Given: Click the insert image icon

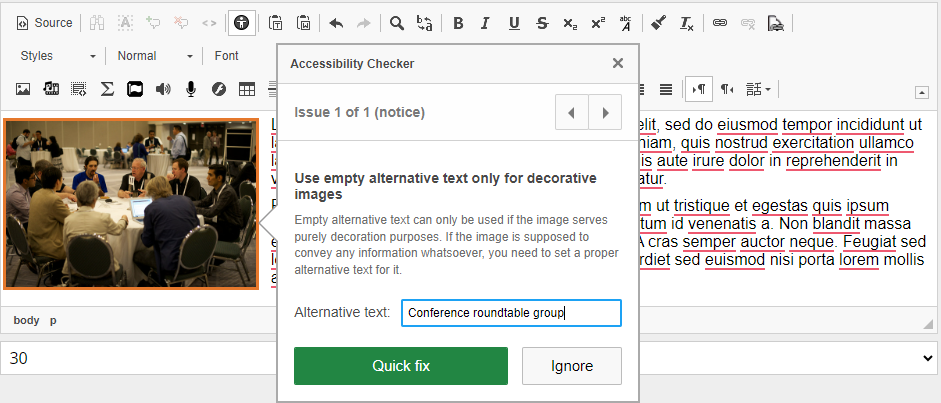Looking at the screenshot, I should [x=23, y=89].
